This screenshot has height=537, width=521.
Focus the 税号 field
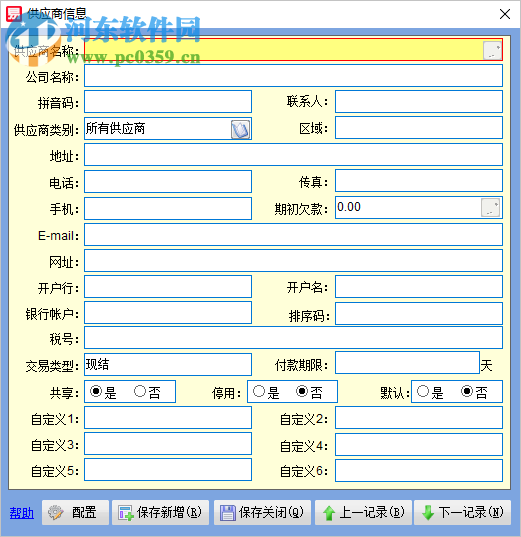tap(293, 338)
